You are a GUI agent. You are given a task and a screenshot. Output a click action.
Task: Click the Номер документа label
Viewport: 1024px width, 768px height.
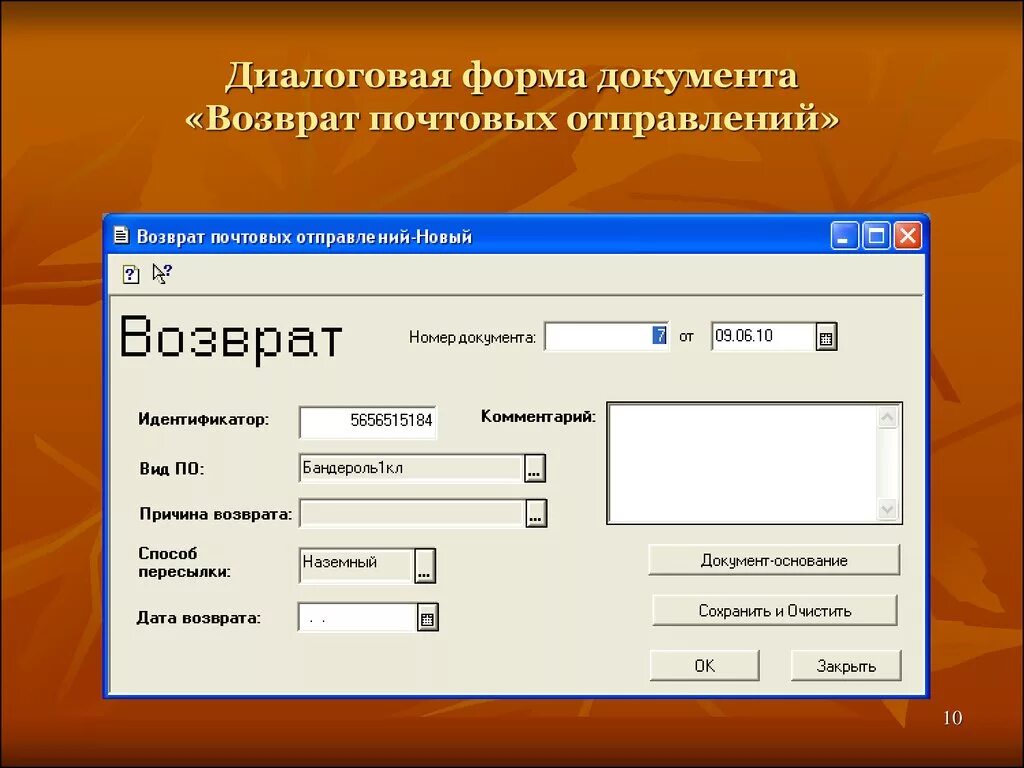[472, 337]
